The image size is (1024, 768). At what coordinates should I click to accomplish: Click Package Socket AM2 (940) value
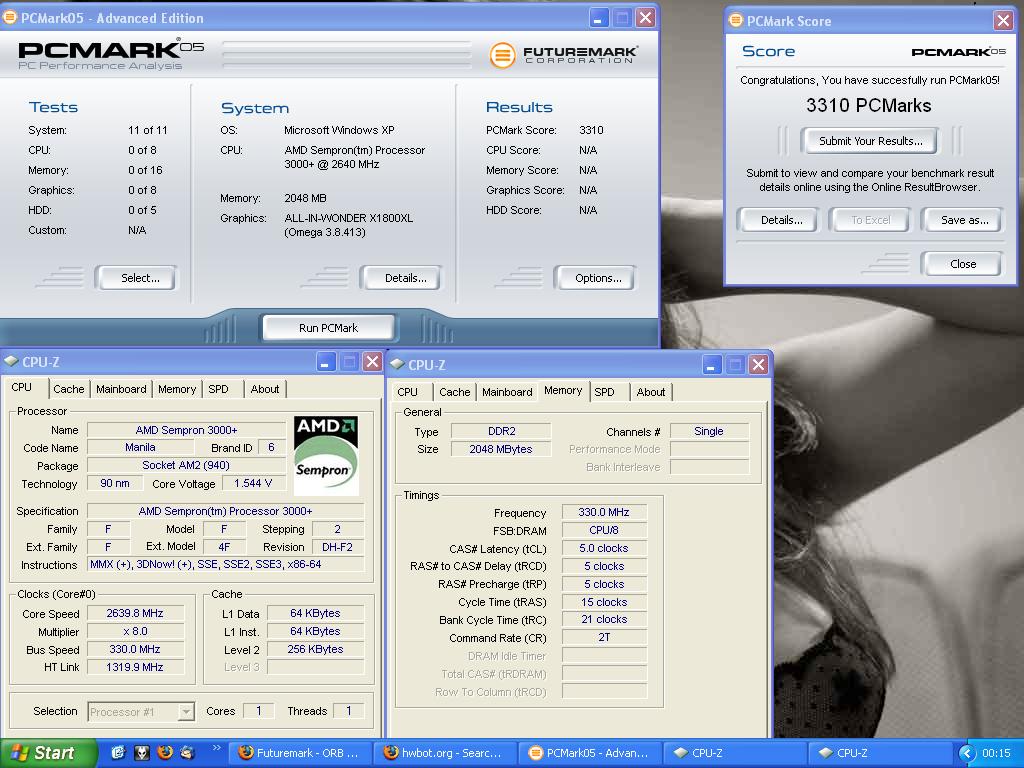(x=186, y=465)
